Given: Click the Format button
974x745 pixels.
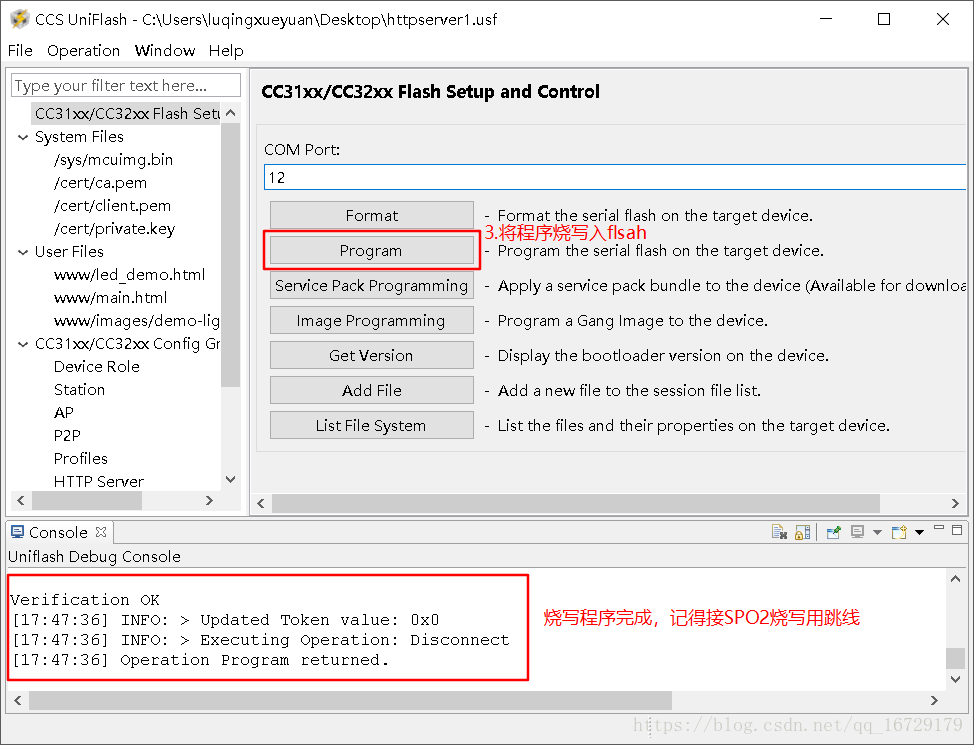Looking at the screenshot, I should click(371, 215).
